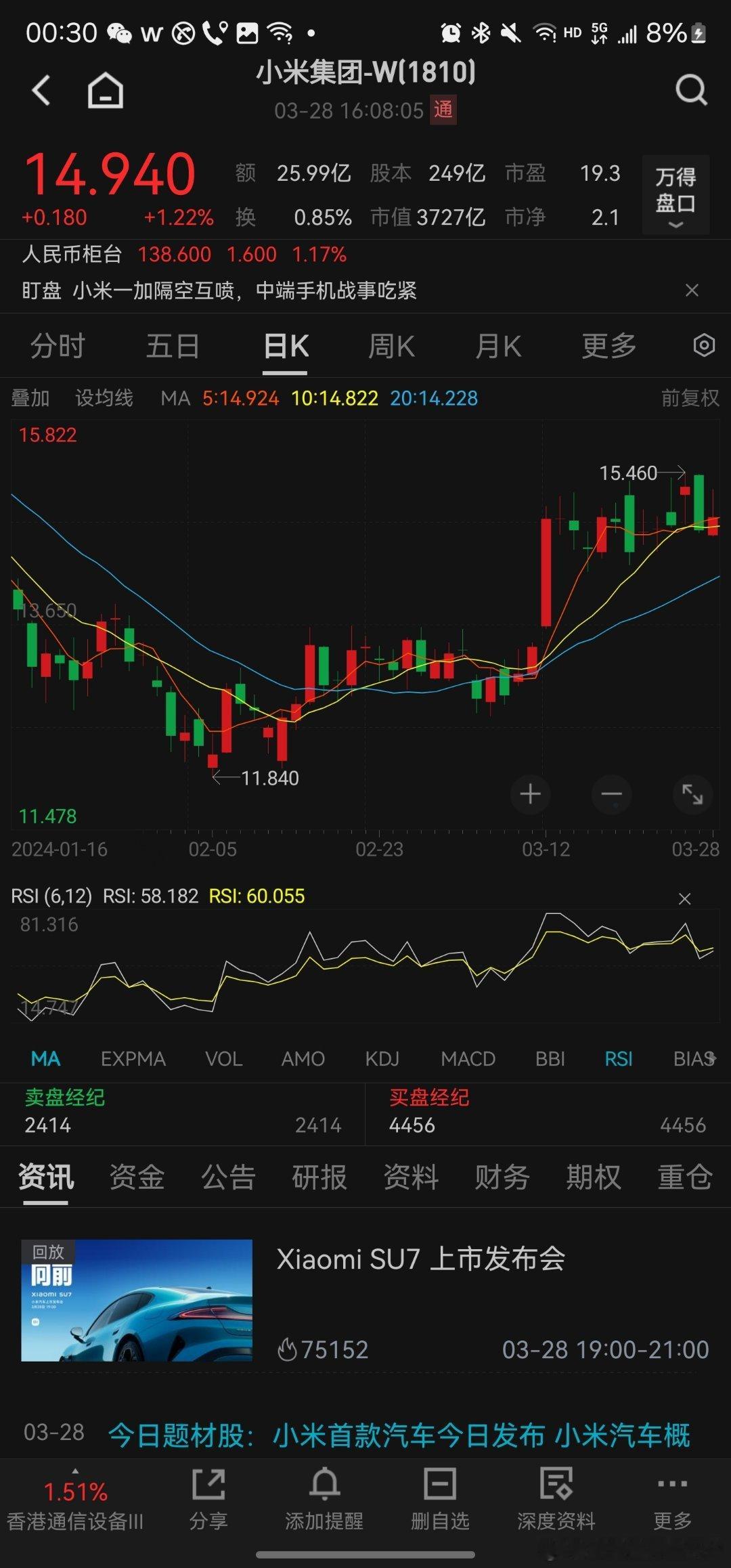This screenshot has width=731, height=1568.
Task: Open the 财务 financials tab
Action: point(502,1177)
